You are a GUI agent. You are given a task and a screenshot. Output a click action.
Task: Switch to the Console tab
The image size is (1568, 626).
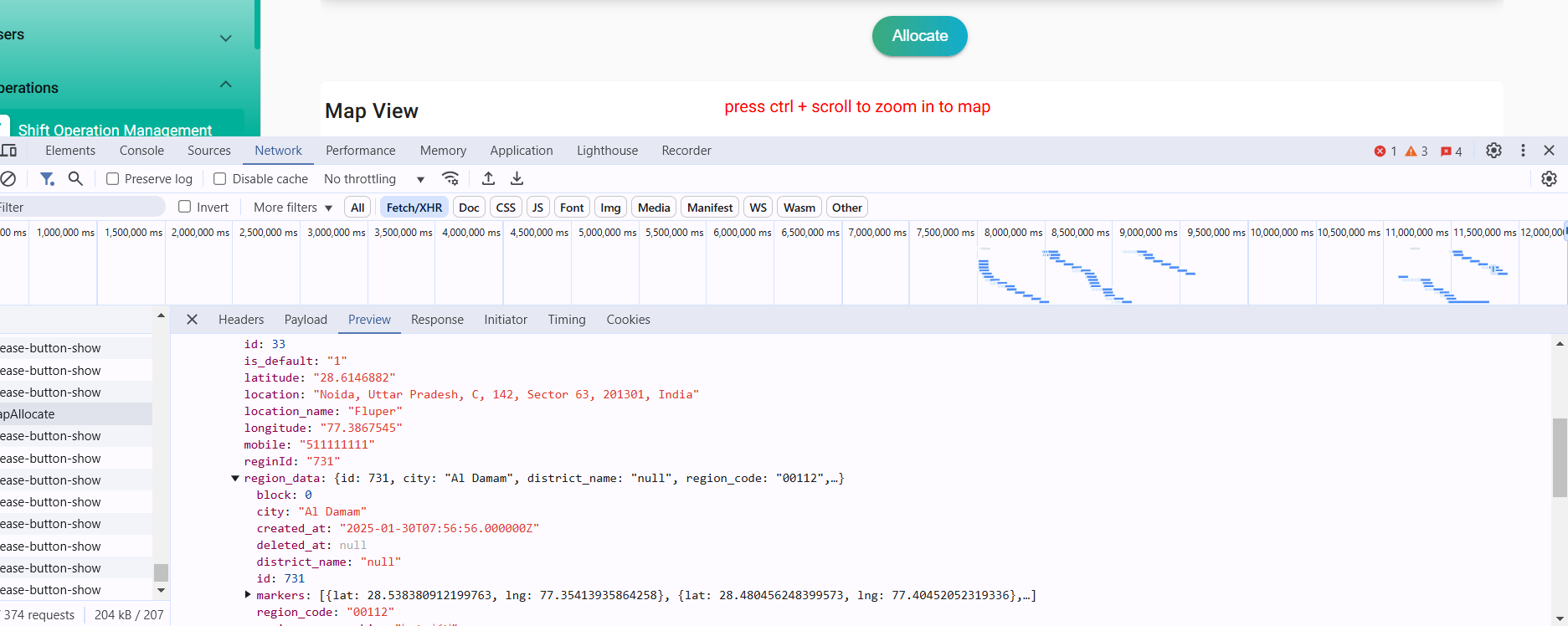(x=141, y=151)
